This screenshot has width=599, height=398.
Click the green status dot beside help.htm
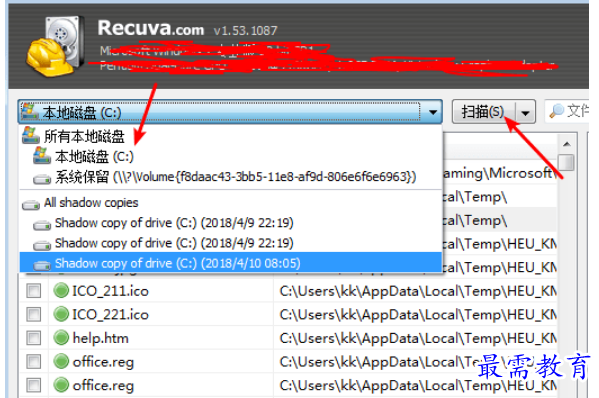[61, 338]
